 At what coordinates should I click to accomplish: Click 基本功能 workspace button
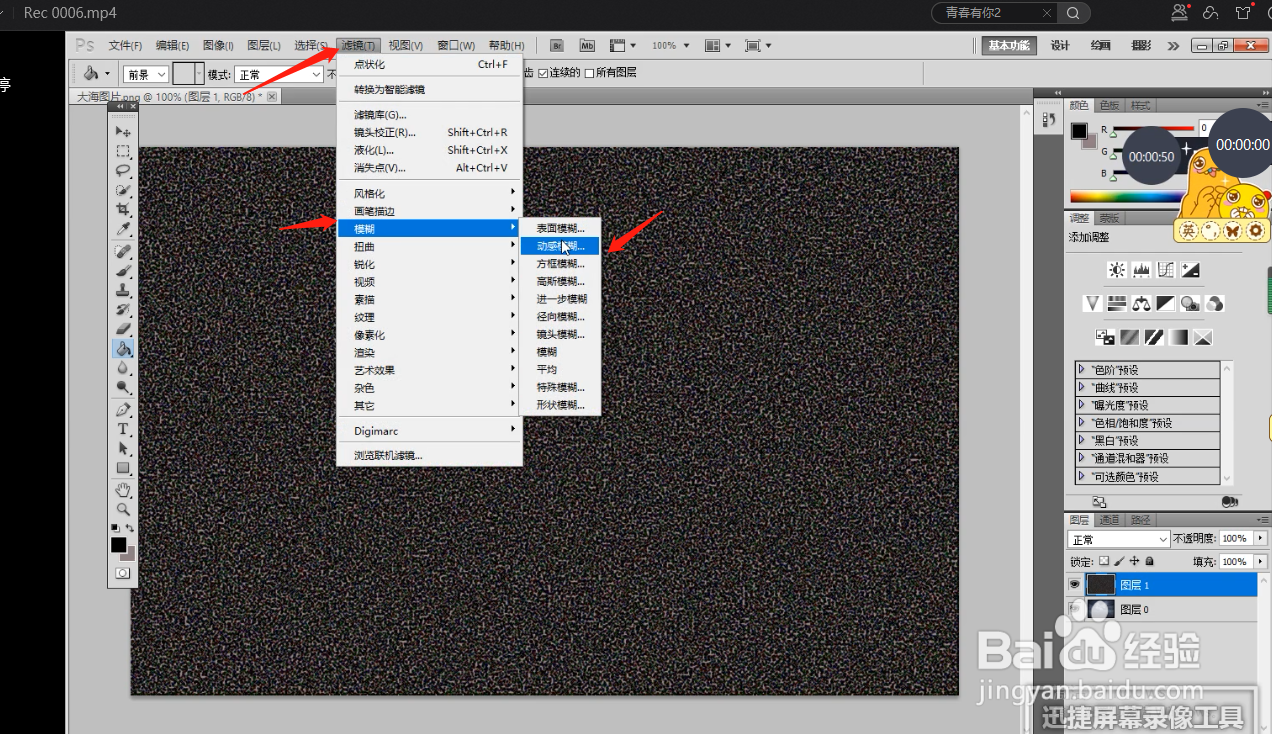point(1008,46)
